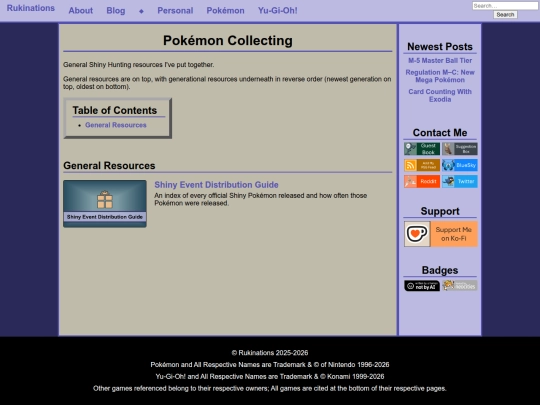540x405 pixels.
Task: Click the Shiny Event Distribution Guide thumbnail
Action: (105, 204)
